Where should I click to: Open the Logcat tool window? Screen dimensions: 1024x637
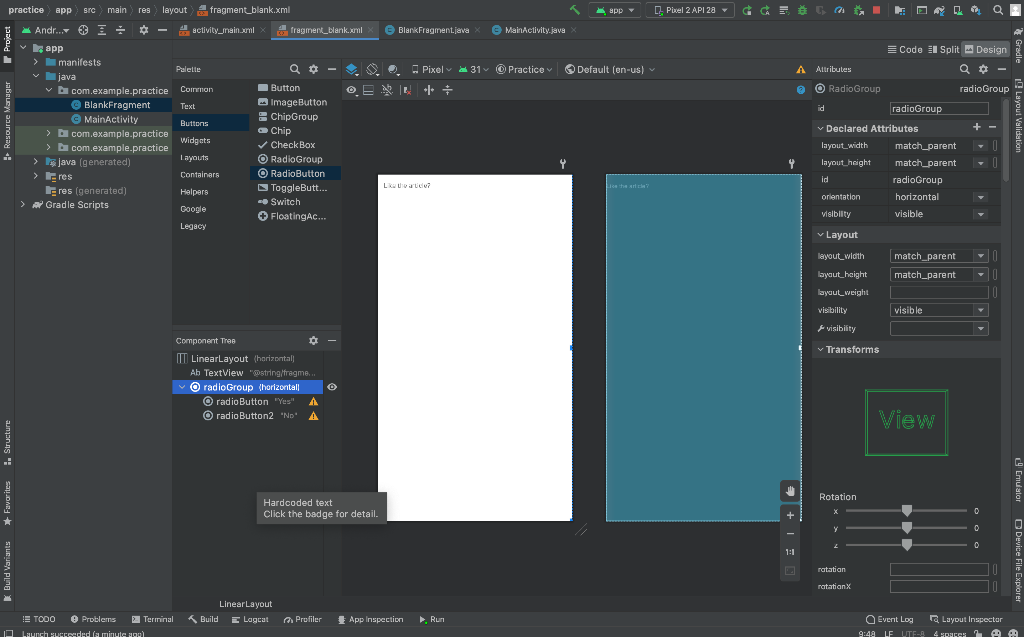(250, 619)
